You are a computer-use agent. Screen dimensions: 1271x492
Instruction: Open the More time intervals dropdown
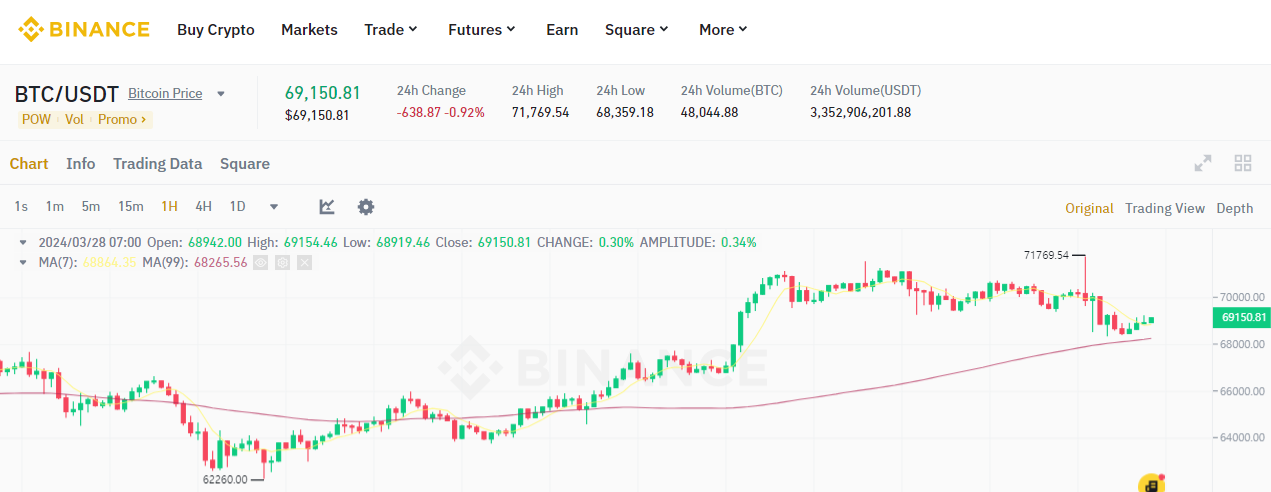point(274,207)
